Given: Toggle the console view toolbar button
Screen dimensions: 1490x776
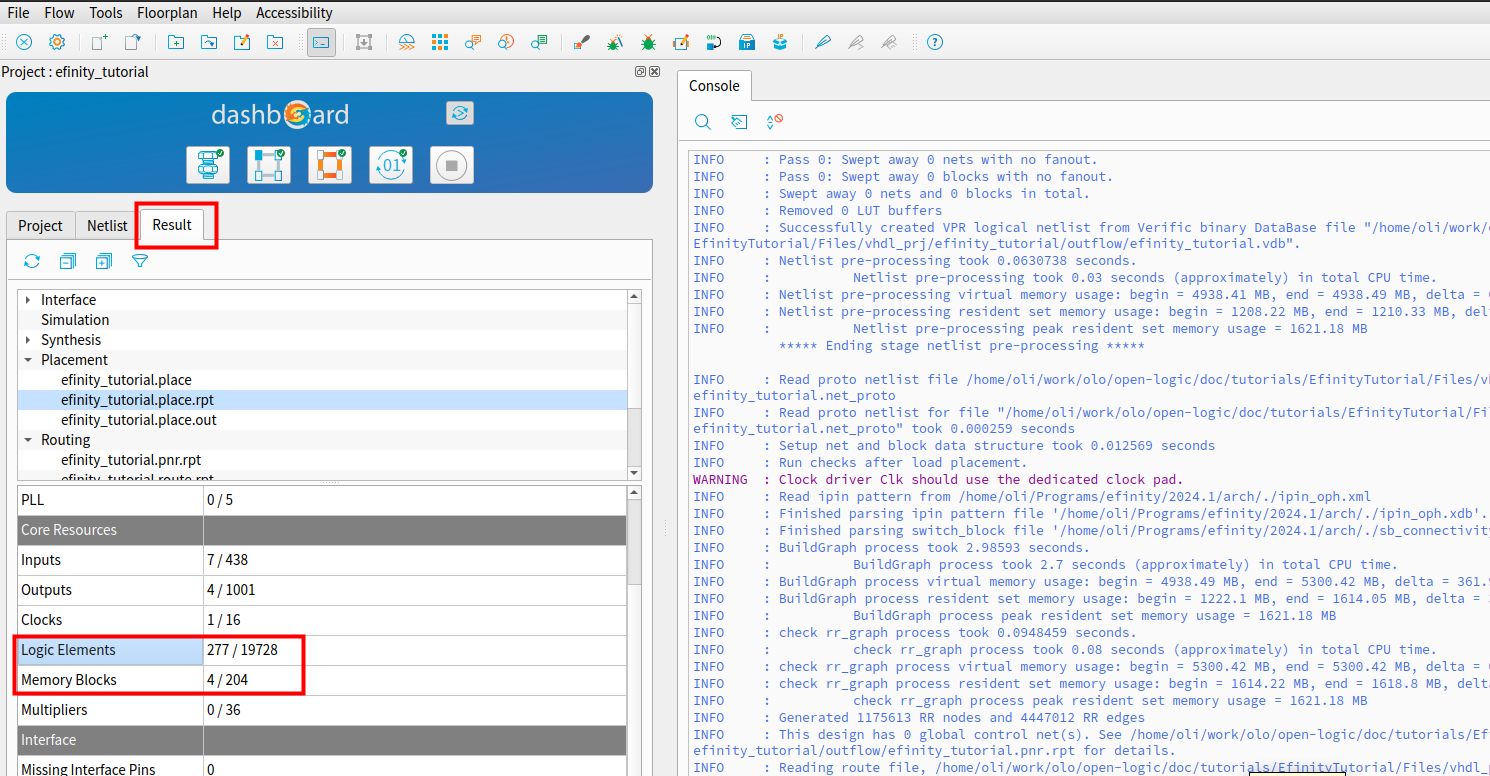Looking at the screenshot, I should [x=321, y=42].
